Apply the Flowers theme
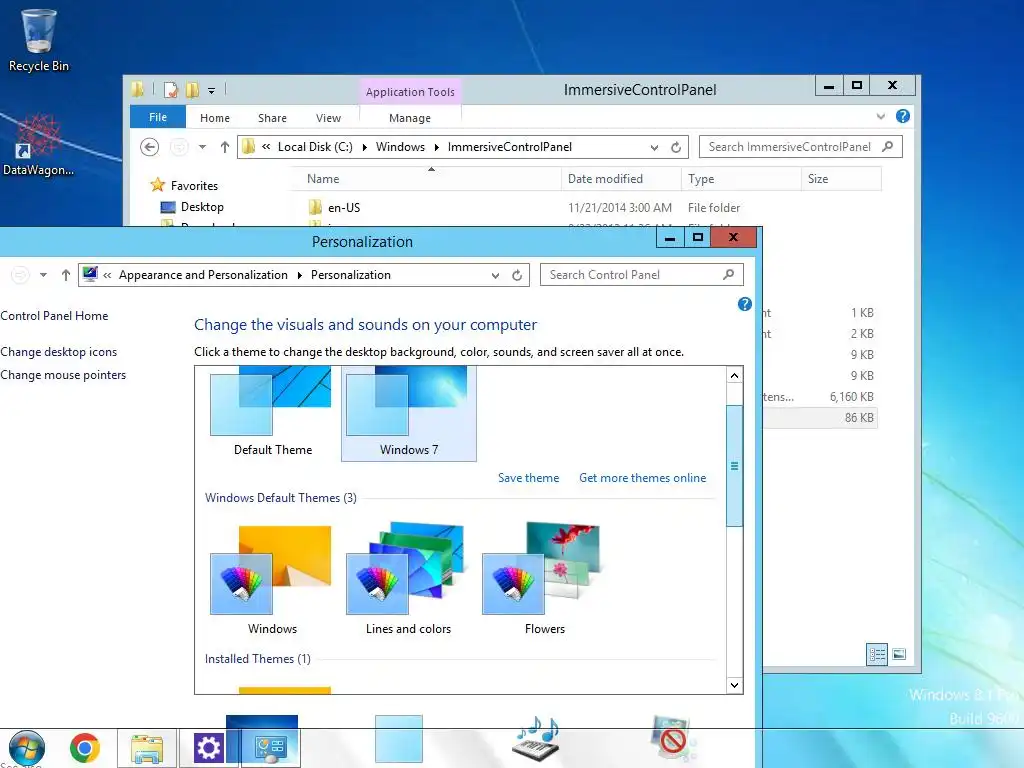This screenshot has height=768, width=1024. [545, 580]
